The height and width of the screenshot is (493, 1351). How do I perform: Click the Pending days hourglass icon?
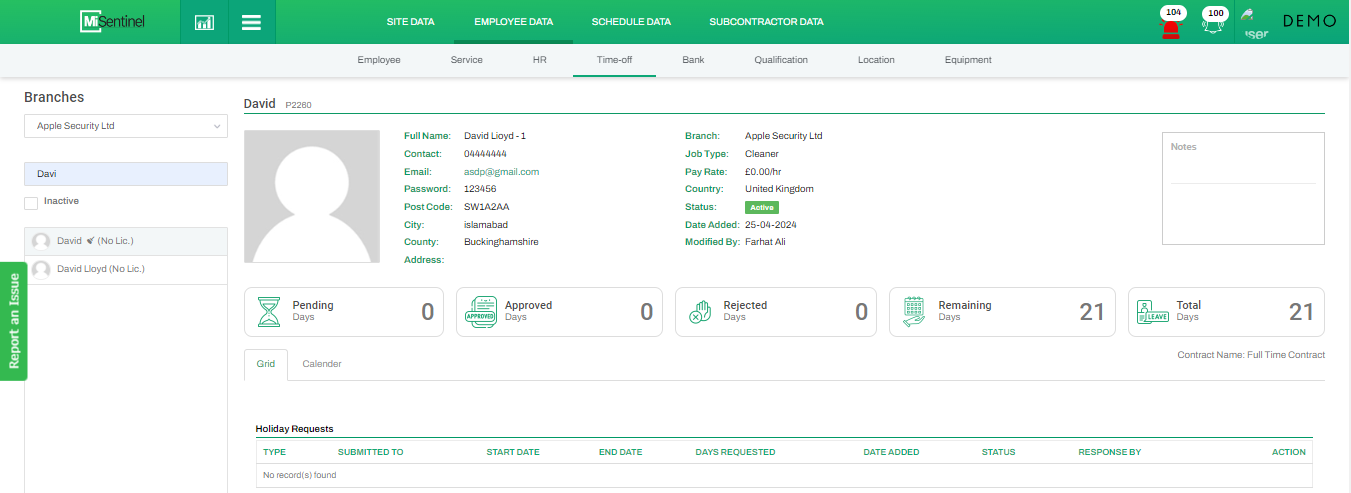click(270, 312)
